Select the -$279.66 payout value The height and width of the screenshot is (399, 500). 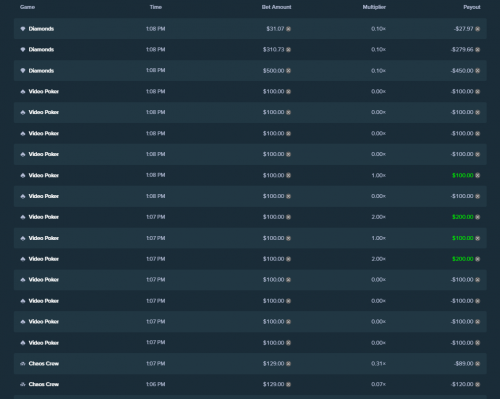coord(462,50)
